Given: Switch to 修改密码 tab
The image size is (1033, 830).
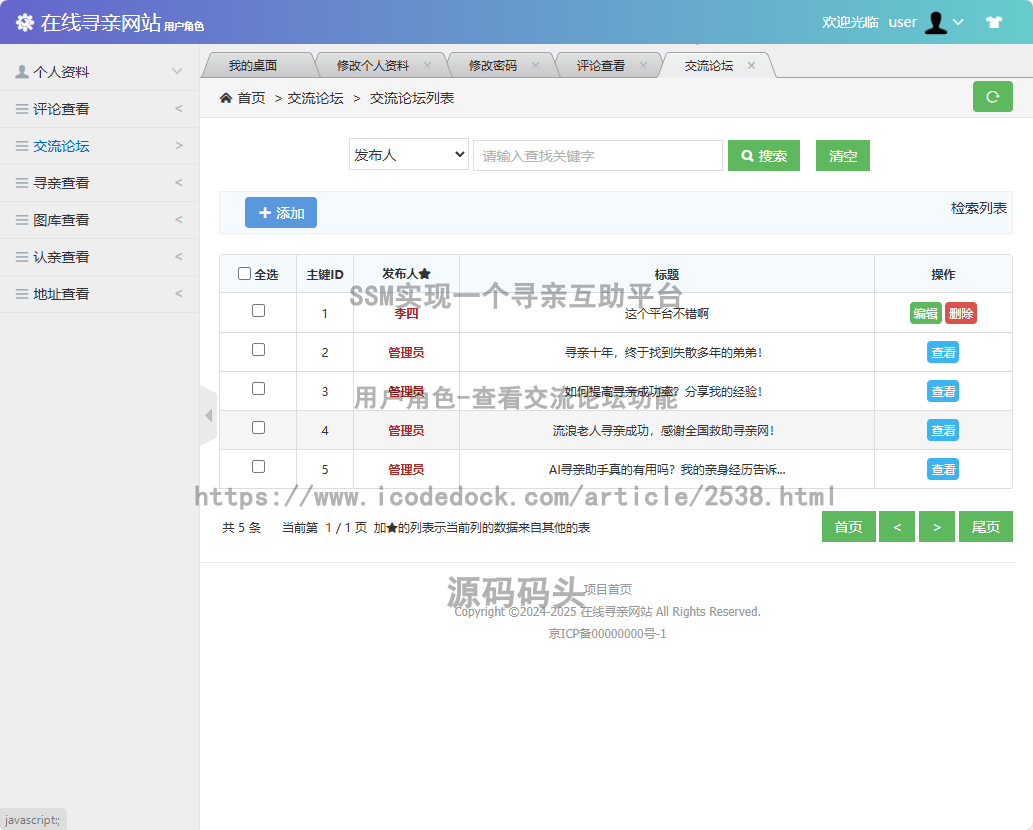Looking at the screenshot, I should pos(493,65).
